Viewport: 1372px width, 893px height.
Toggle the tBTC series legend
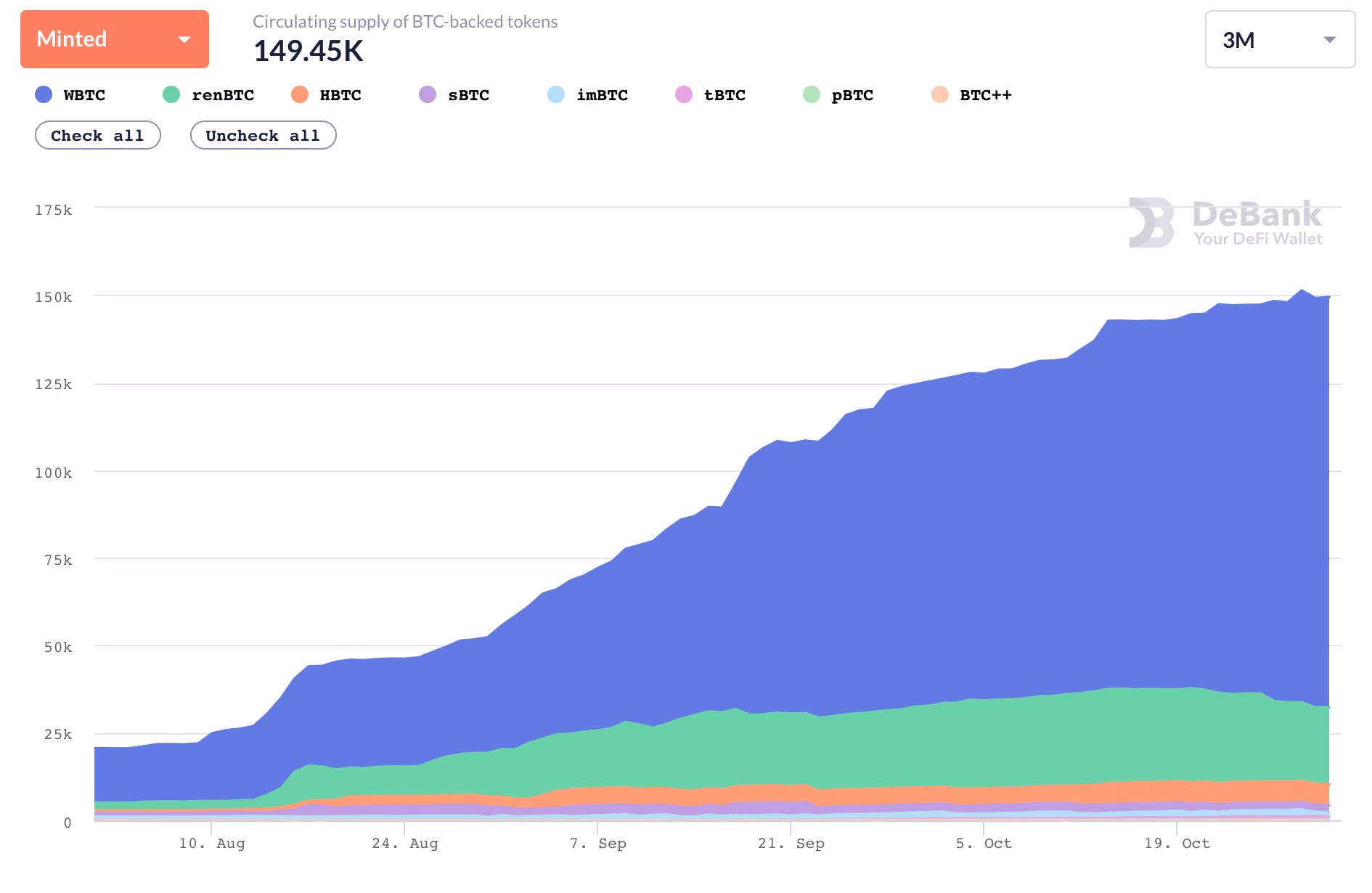pos(710,95)
